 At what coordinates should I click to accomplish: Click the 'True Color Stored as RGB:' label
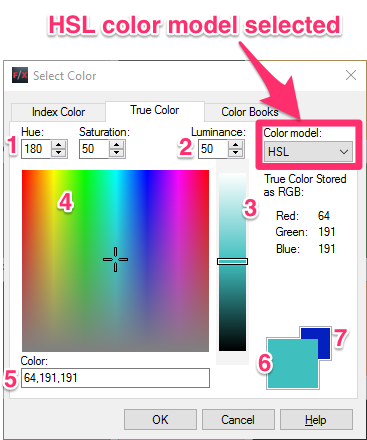[305, 185]
